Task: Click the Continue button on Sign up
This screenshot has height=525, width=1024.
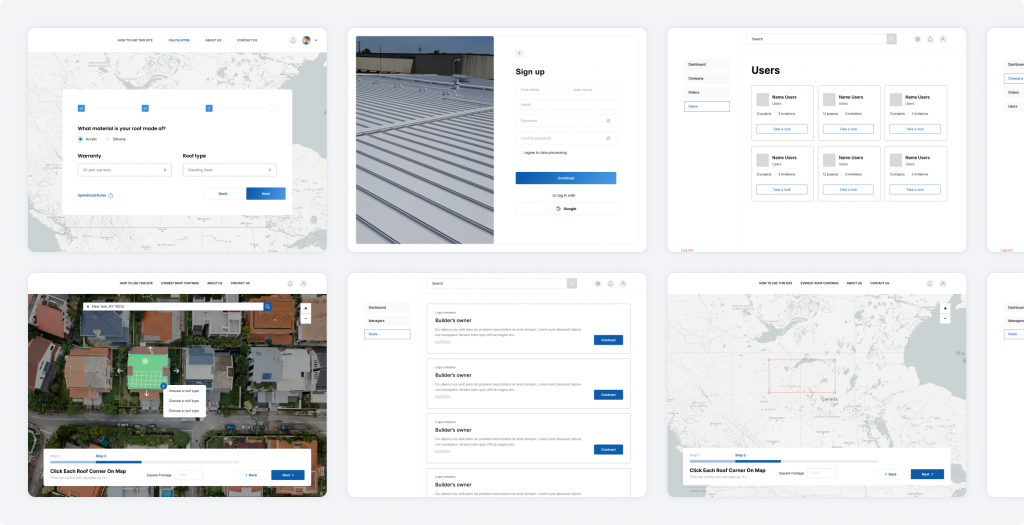Action: (566, 178)
